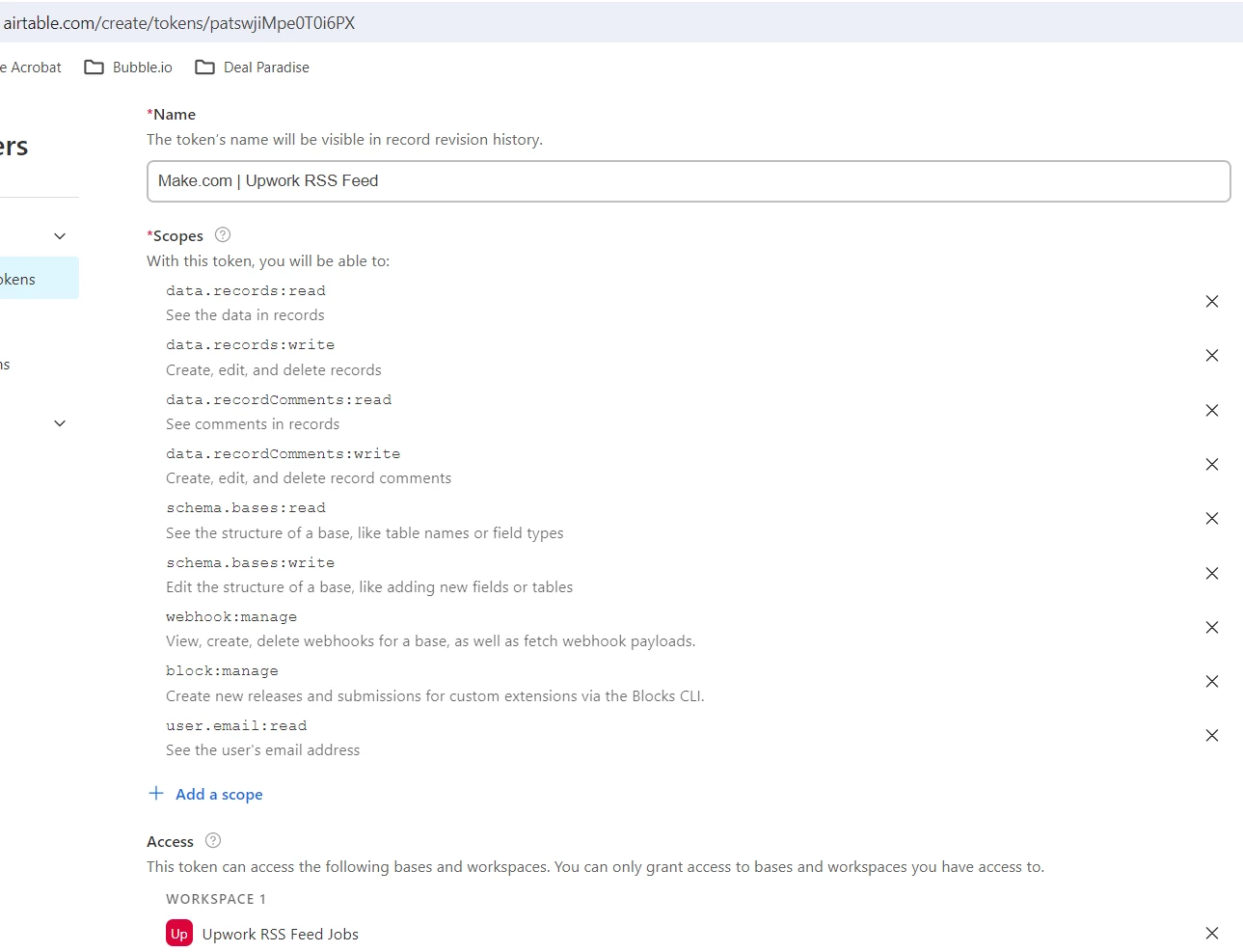Click the Deal Paradise bookmark folder icon
This screenshot has width=1243, height=952.
(205, 68)
